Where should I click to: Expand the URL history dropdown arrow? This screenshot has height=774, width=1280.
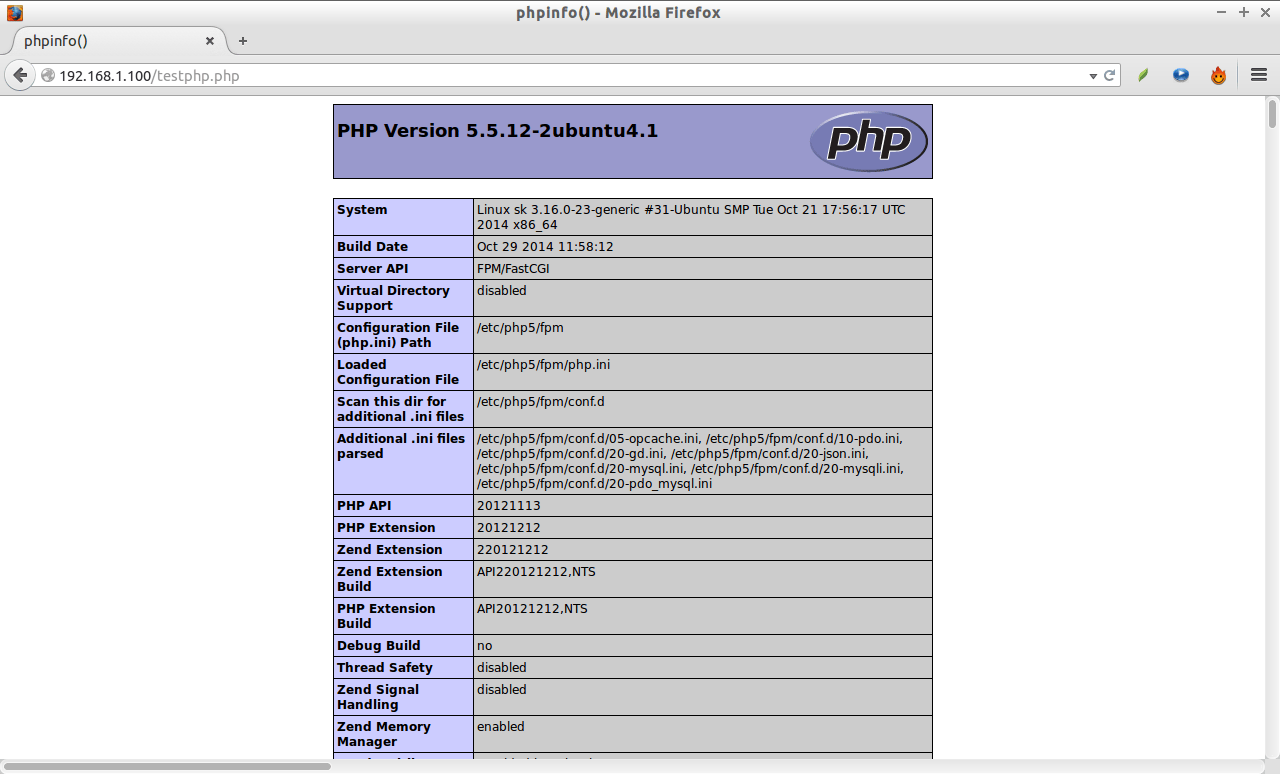pos(1092,76)
